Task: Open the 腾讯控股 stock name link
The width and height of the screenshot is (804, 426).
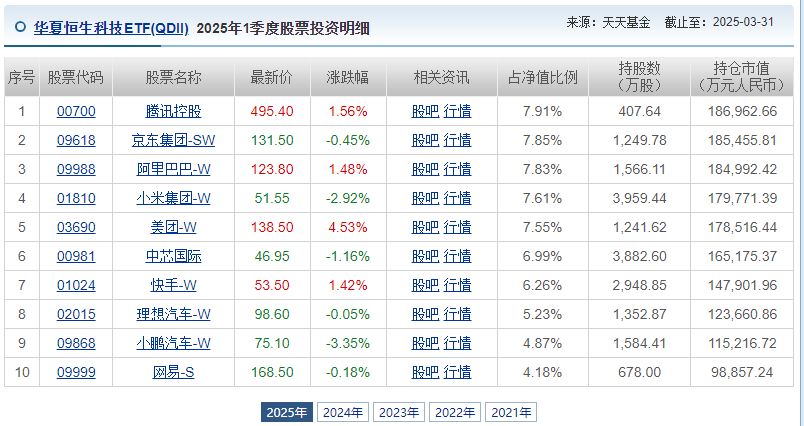Action: pos(173,111)
